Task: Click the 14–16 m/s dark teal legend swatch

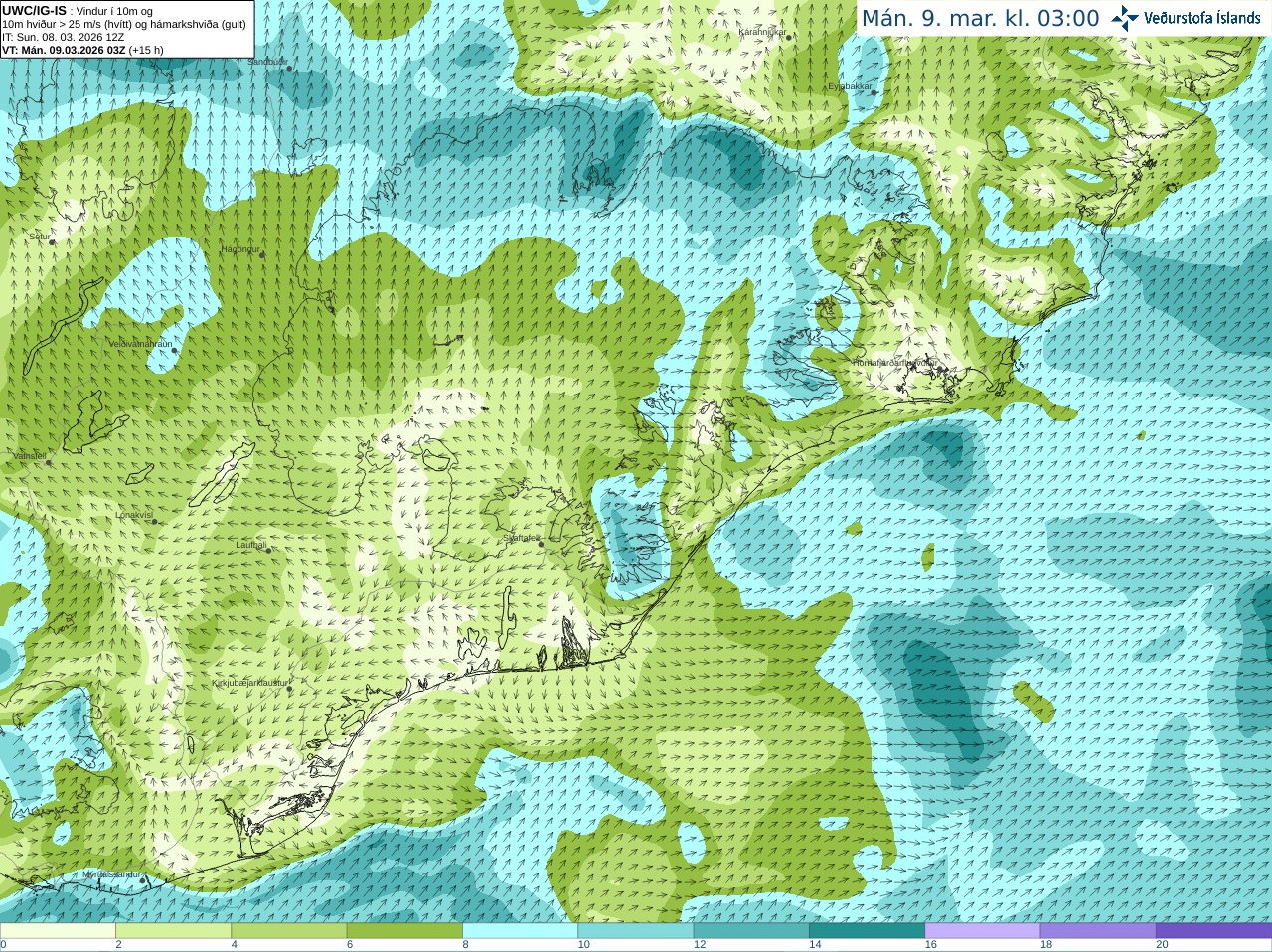Action: [x=868, y=930]
